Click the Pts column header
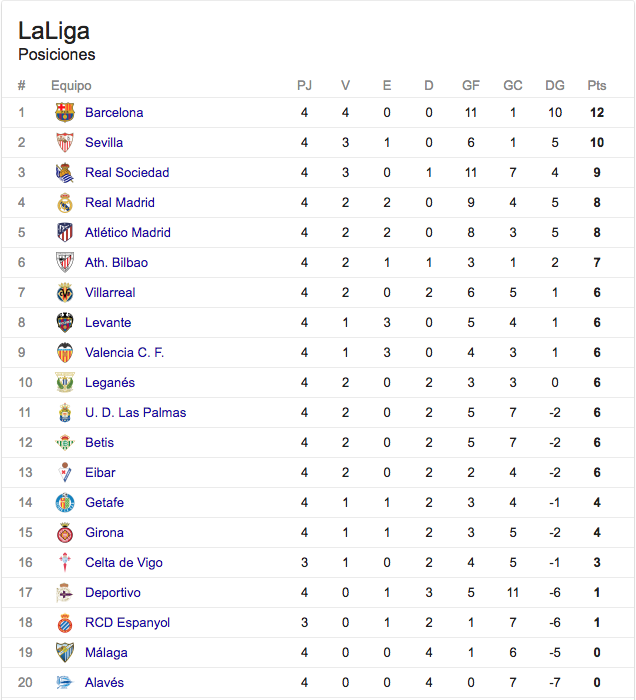Screen dimensions: 636x700 [x=597, y=85]
